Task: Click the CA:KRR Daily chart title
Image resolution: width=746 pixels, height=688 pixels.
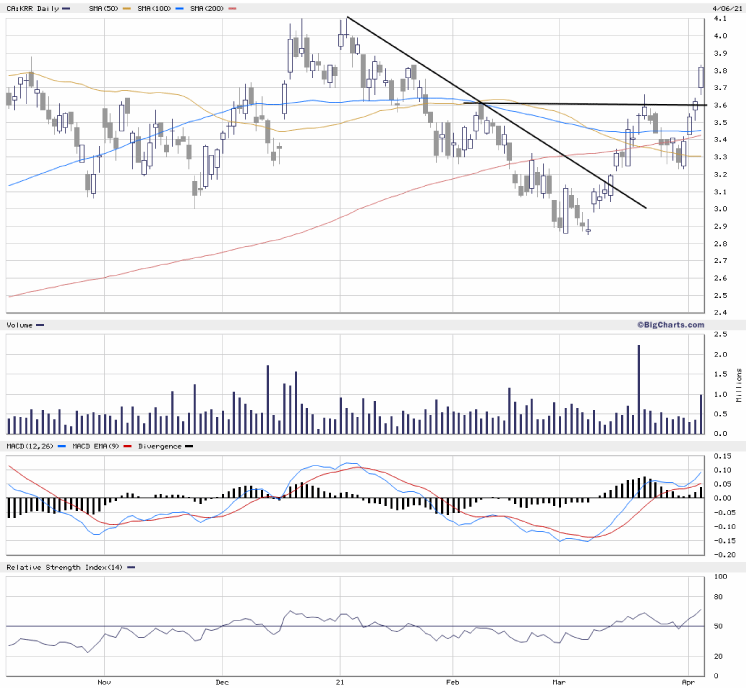Action: (x=32, y=8)
